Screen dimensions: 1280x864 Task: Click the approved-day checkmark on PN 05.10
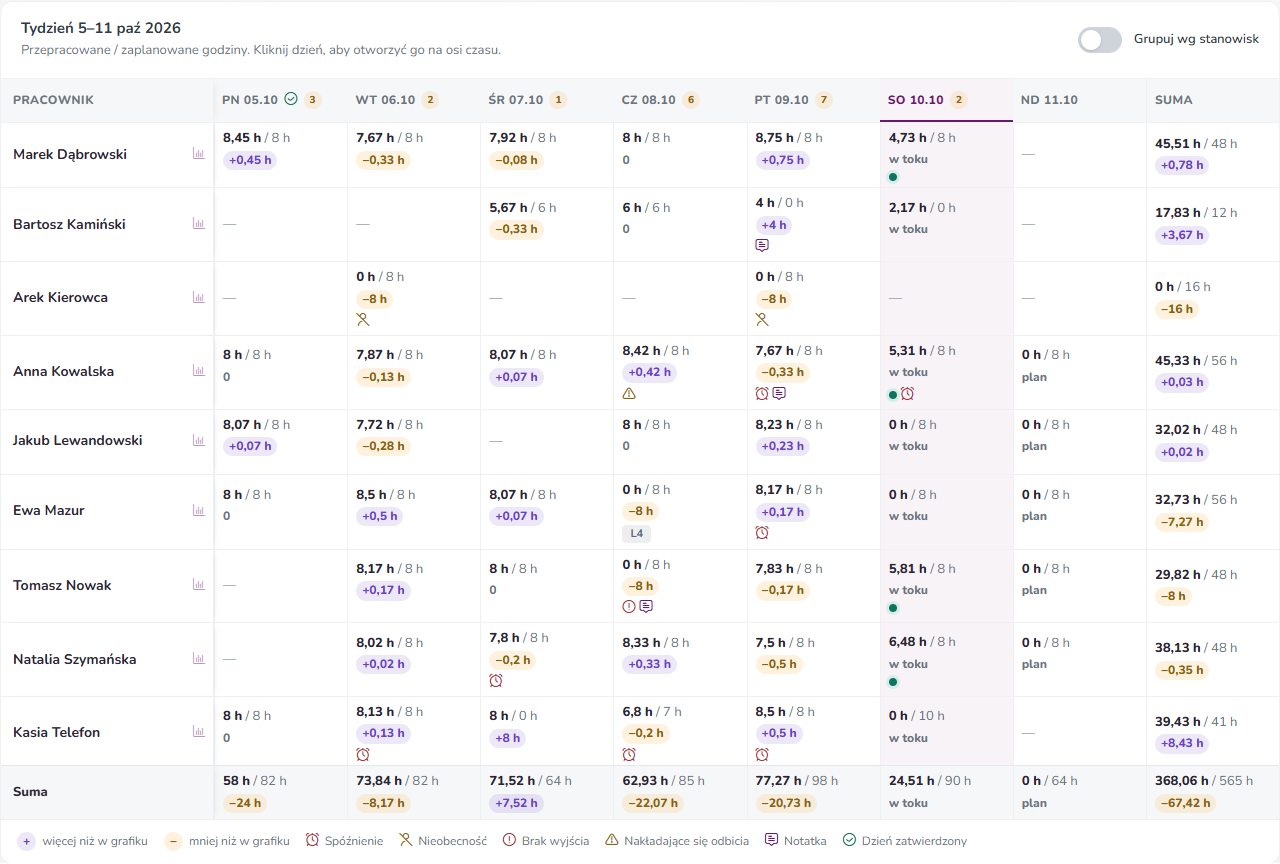pyautogui.click(x=291, y=99)
